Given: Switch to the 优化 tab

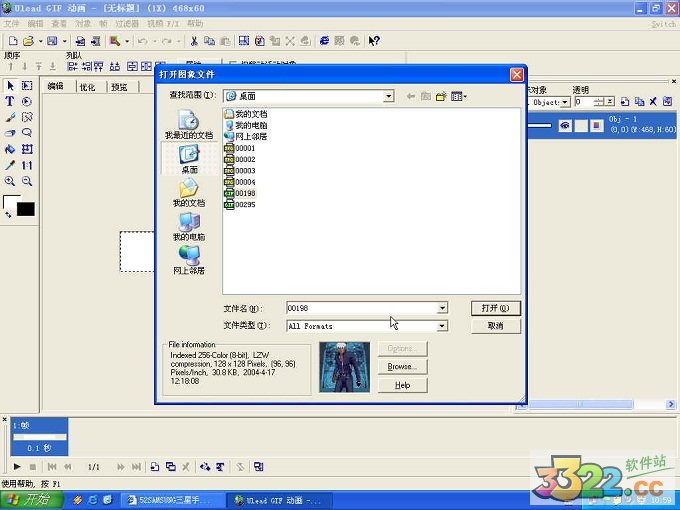Looking at the screenshot, I should click(87, 87).
